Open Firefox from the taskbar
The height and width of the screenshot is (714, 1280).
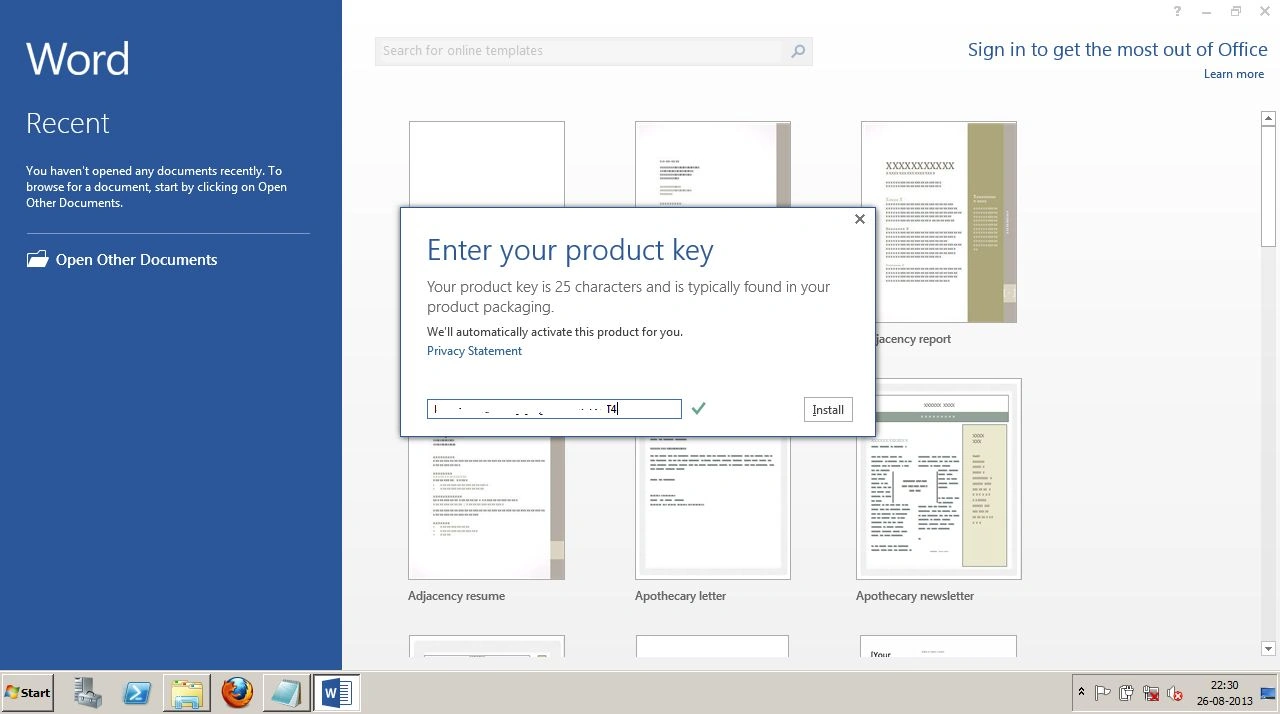pyautogui.click(x=237, y=692)
